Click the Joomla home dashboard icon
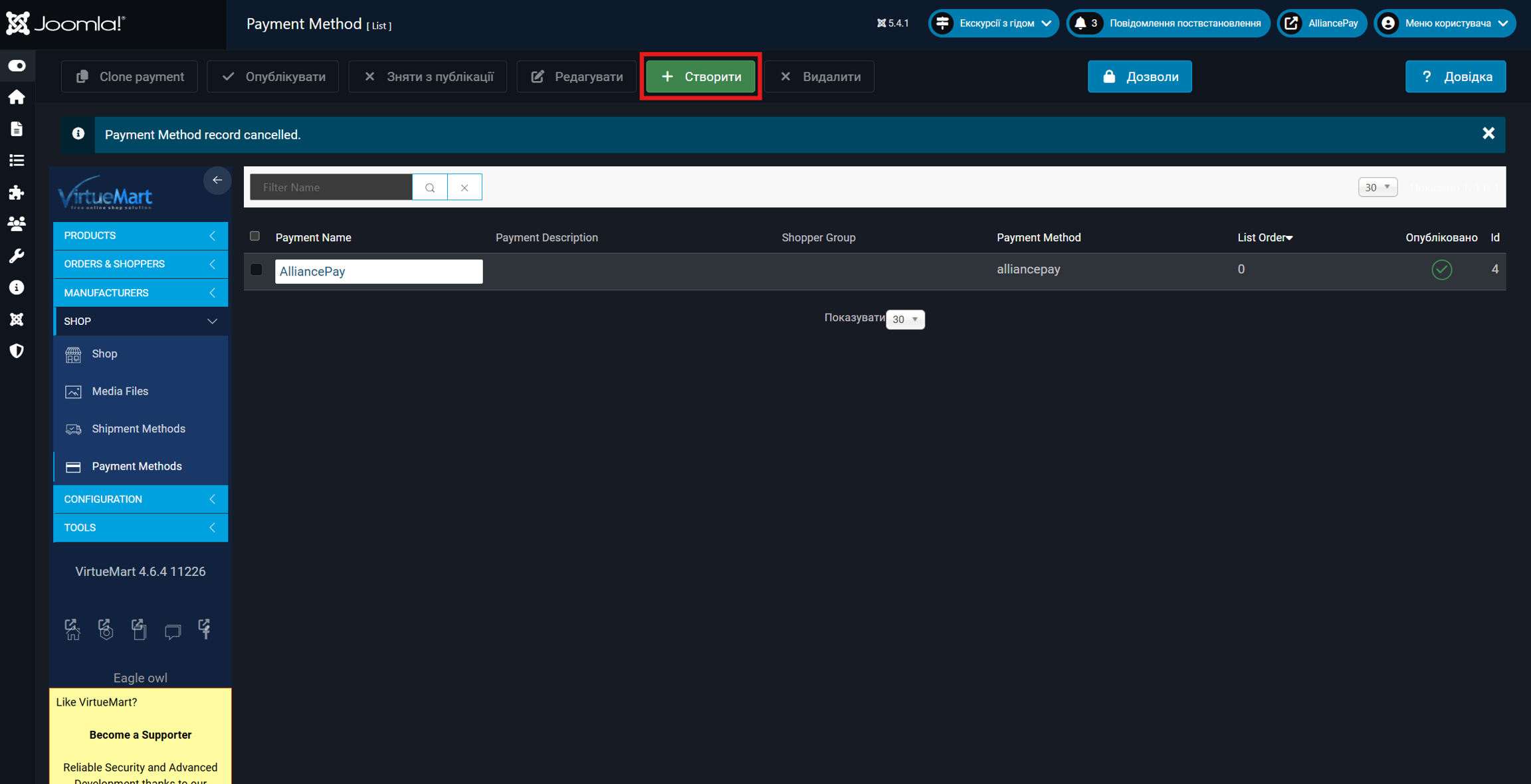This screenshot has height=784, width=1531. (17, 97)
